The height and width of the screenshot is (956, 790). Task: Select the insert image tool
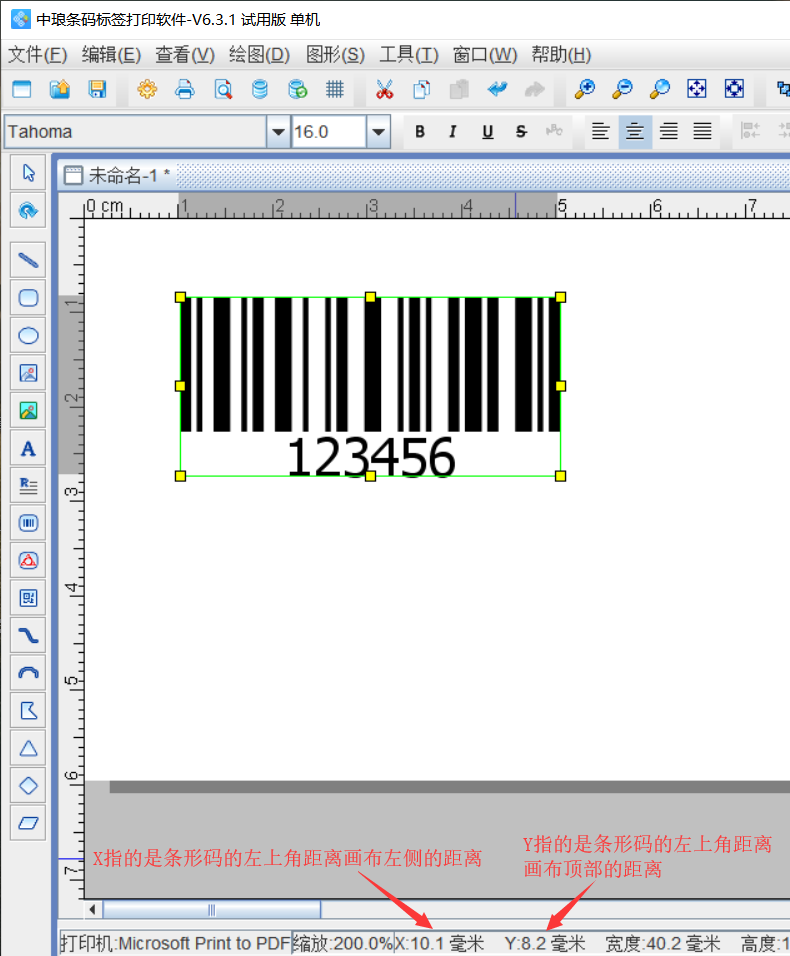(28, 373)
